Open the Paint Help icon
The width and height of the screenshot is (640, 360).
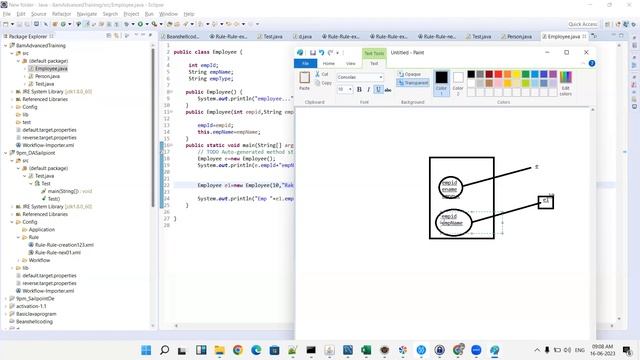[592, 63]
